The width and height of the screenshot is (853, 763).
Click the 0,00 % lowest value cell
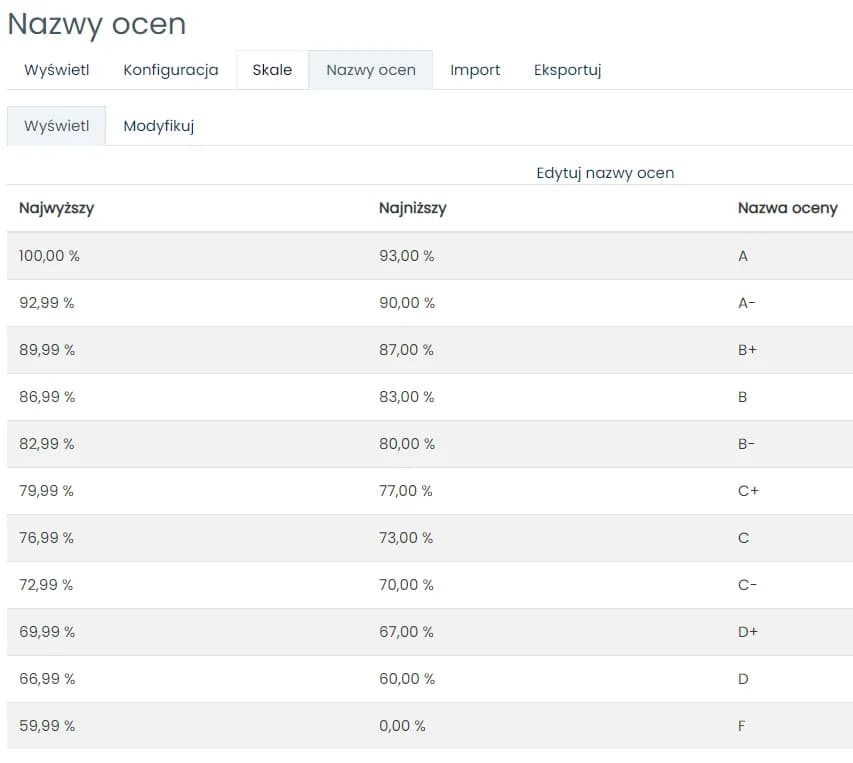click(x=402, y=726)
